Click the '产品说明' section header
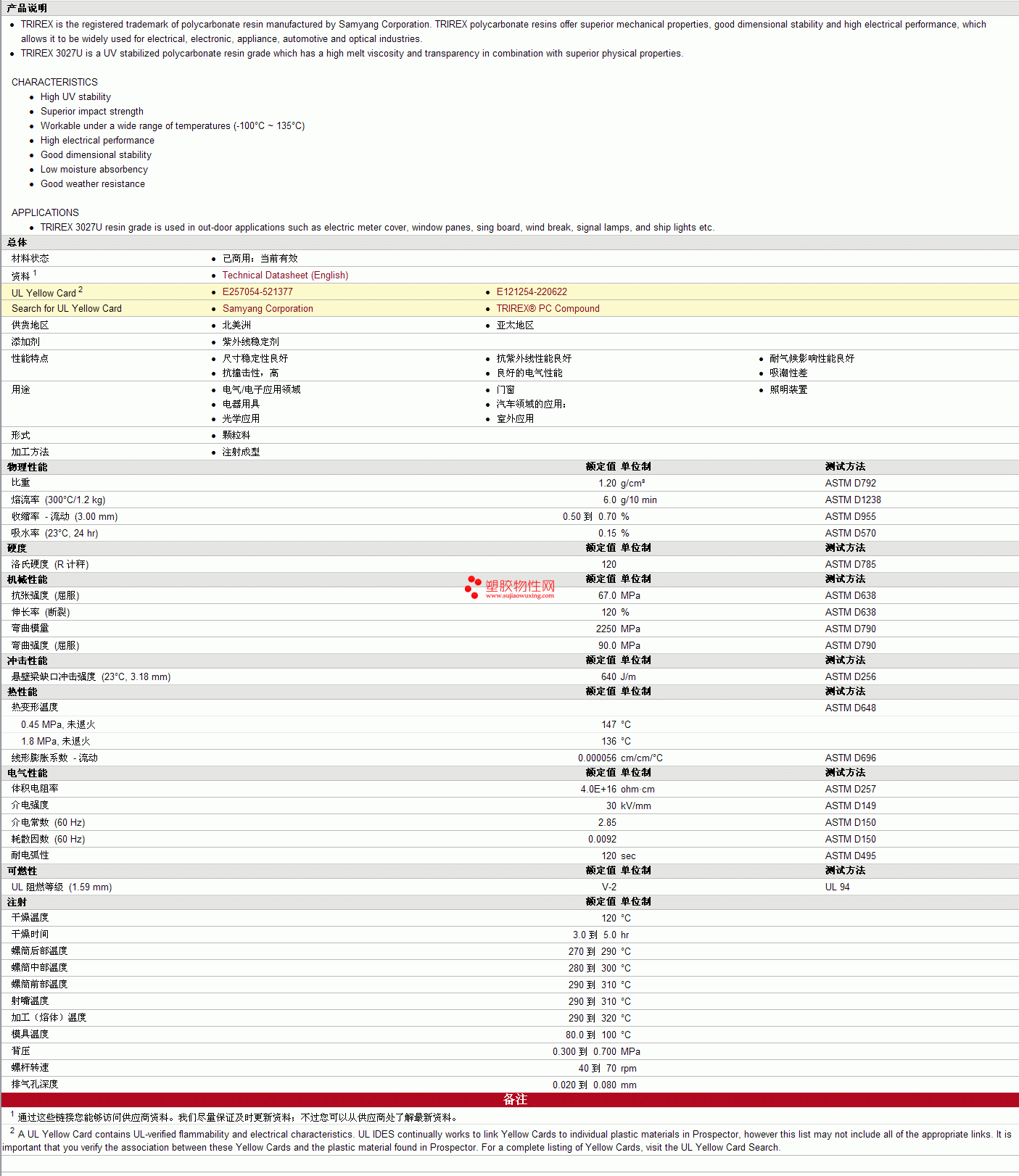The width and height of the screenshot is (1019, 1176). pos(27,8)
